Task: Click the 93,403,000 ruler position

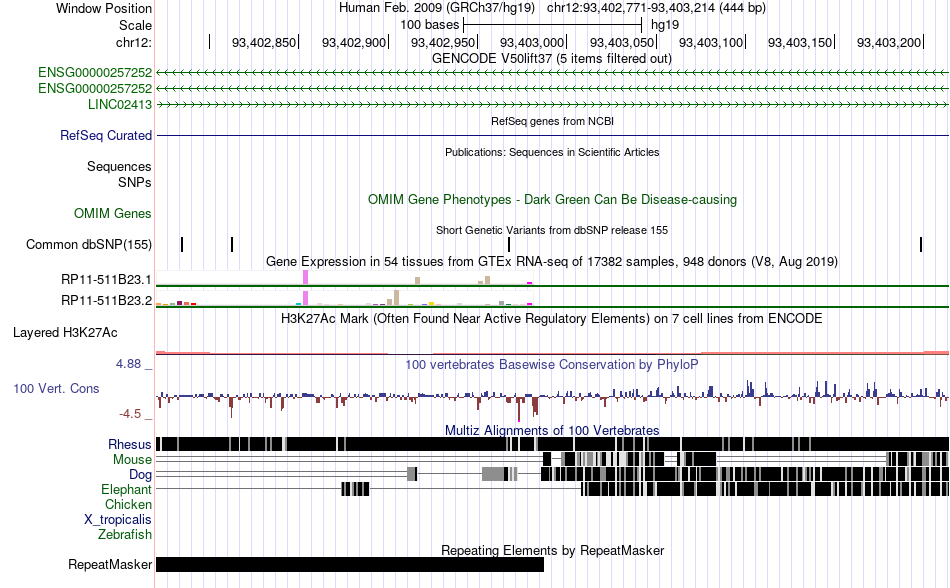Action: pos(532,42)
